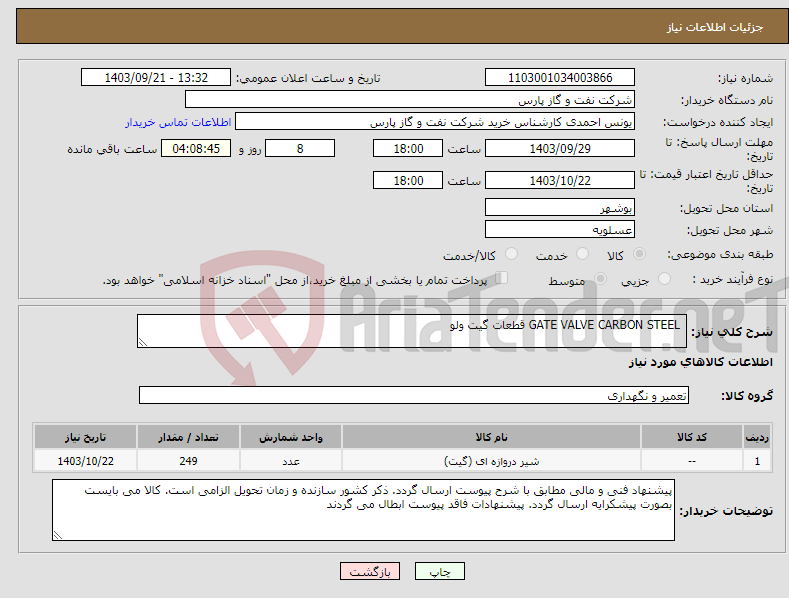Click the resize handle of description box
This screenshot has height=598, width=789.
tap(143, 342)
